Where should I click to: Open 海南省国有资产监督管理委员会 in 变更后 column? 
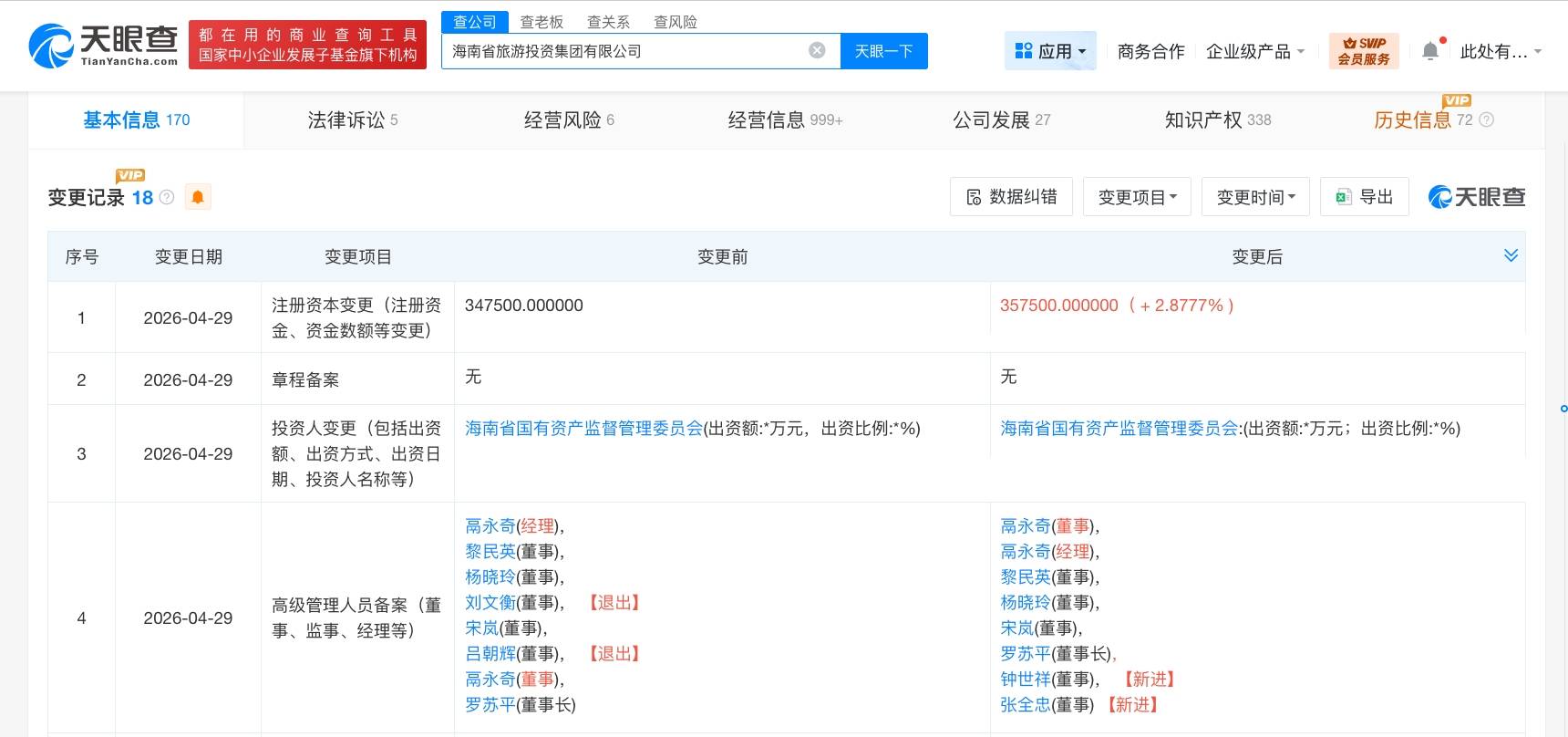[x=1119, y=428]
